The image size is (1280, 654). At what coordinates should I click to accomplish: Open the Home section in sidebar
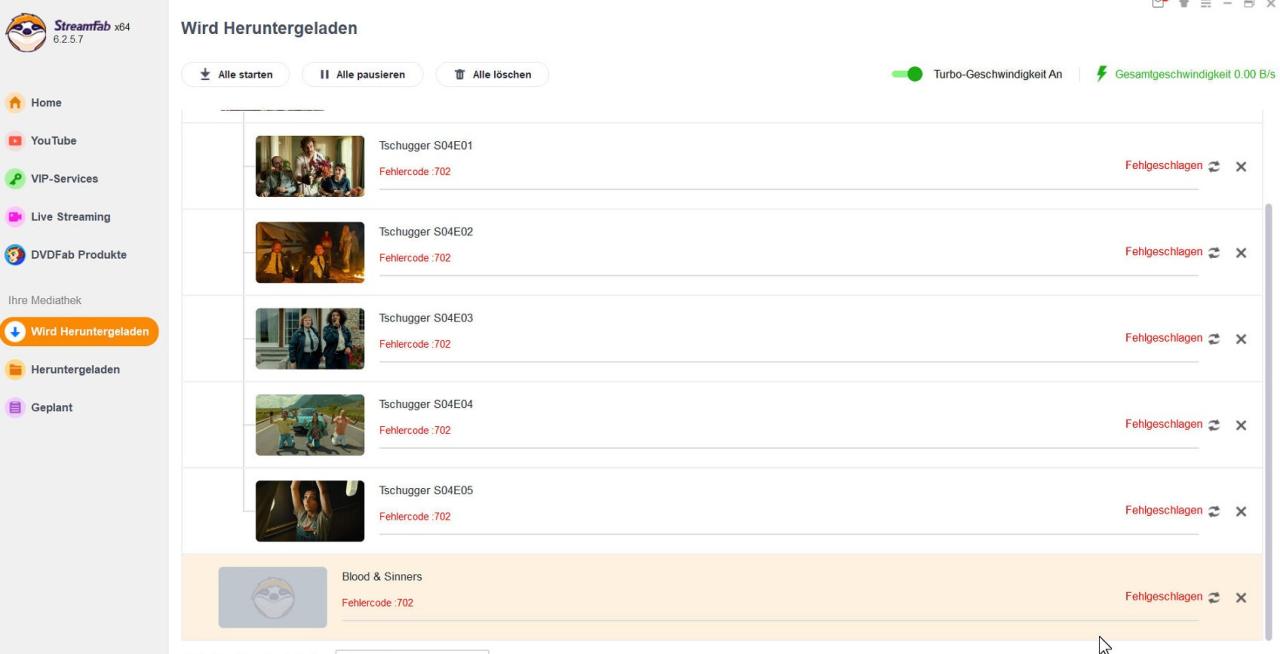(x=46, y=103)
